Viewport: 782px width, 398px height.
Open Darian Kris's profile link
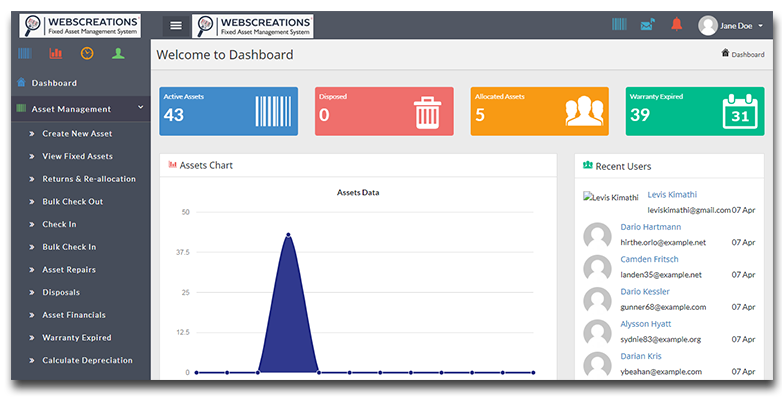click(x=641, y=356)
